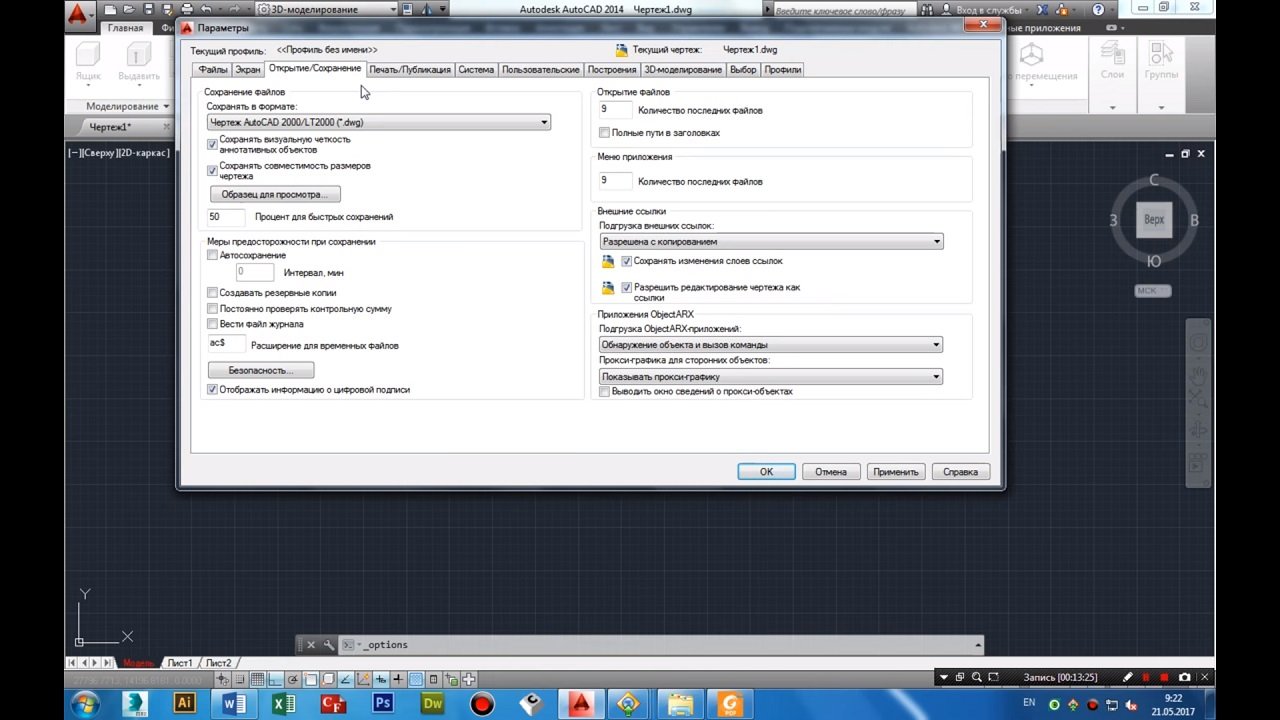
Task: Open proxy graphics 'Показывать прокси-графику' dropdown
Action: [770, 377]
